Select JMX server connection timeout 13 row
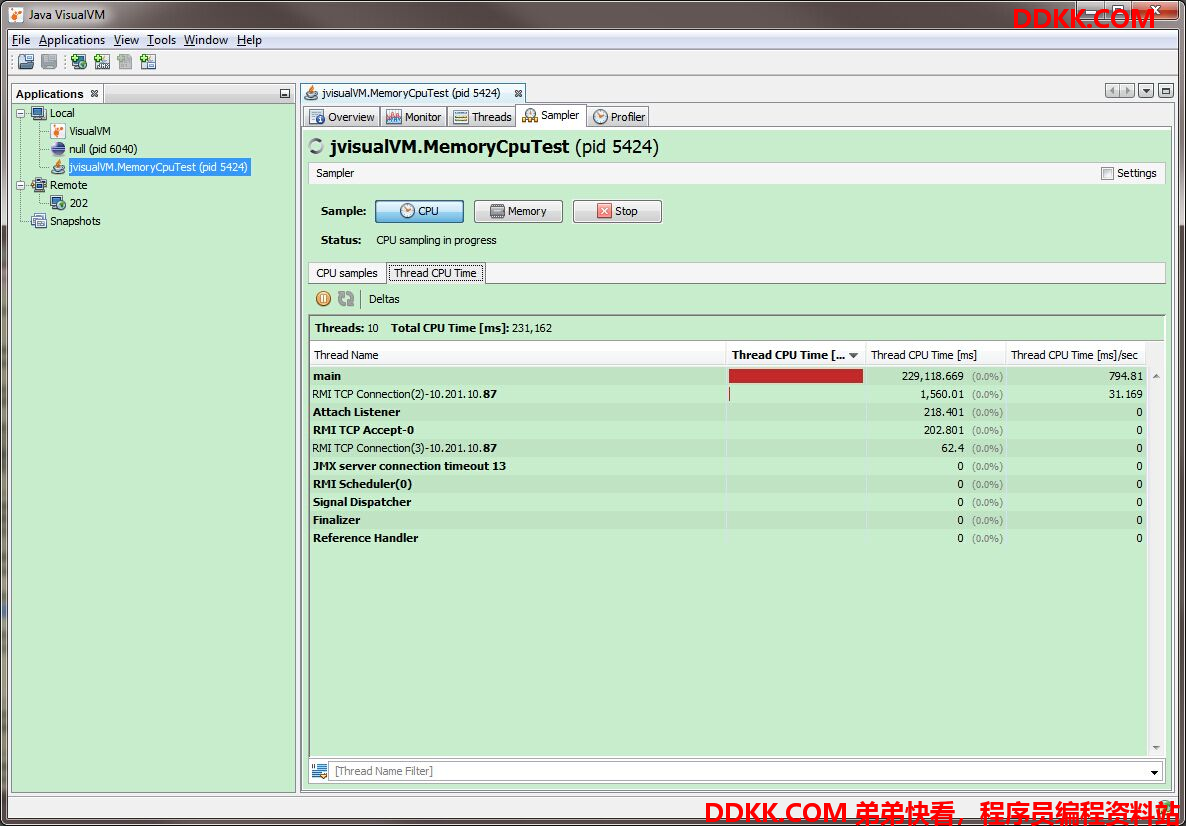 click(x=728, y=466)
